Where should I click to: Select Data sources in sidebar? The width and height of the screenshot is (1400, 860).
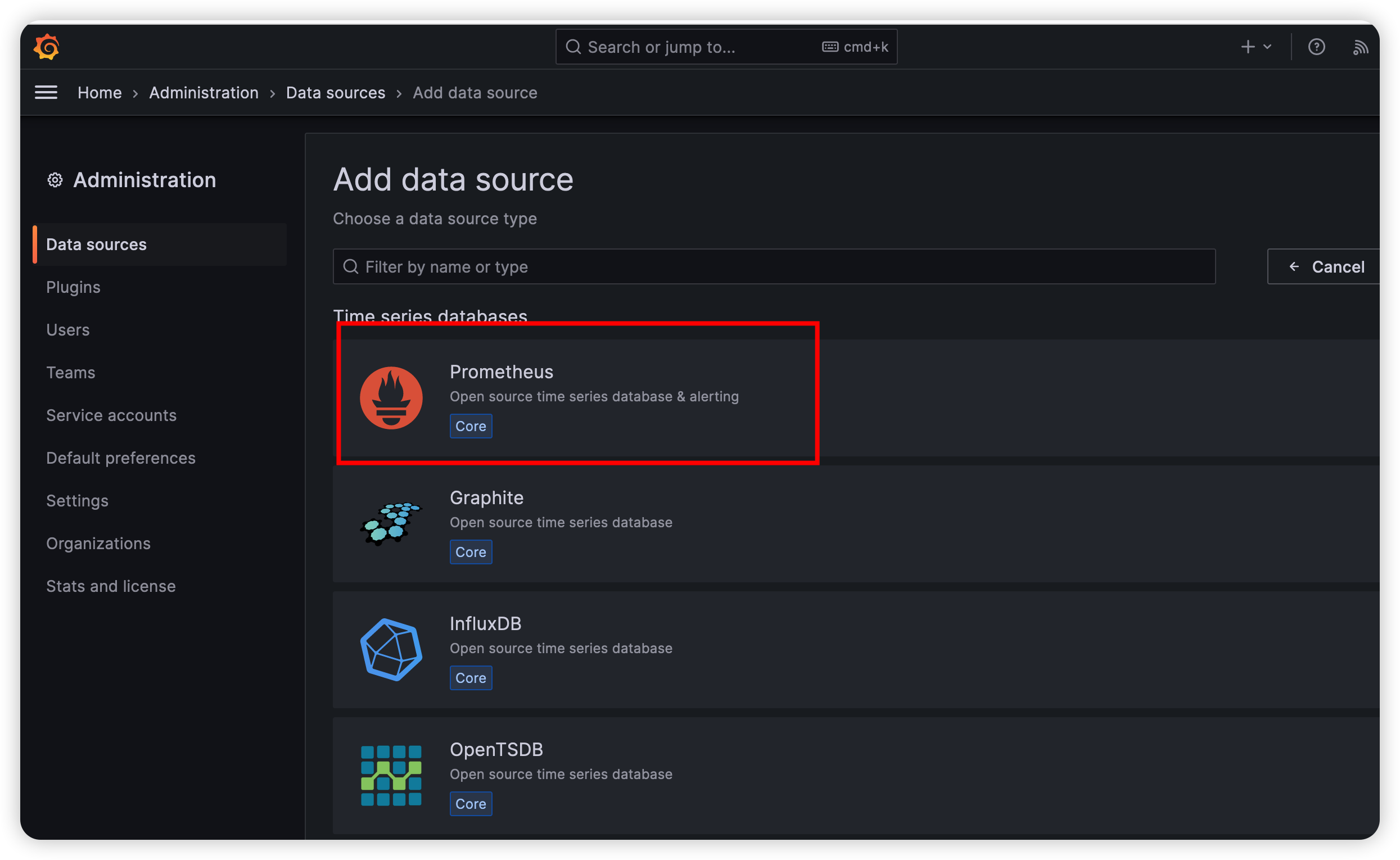pos(160,245)
